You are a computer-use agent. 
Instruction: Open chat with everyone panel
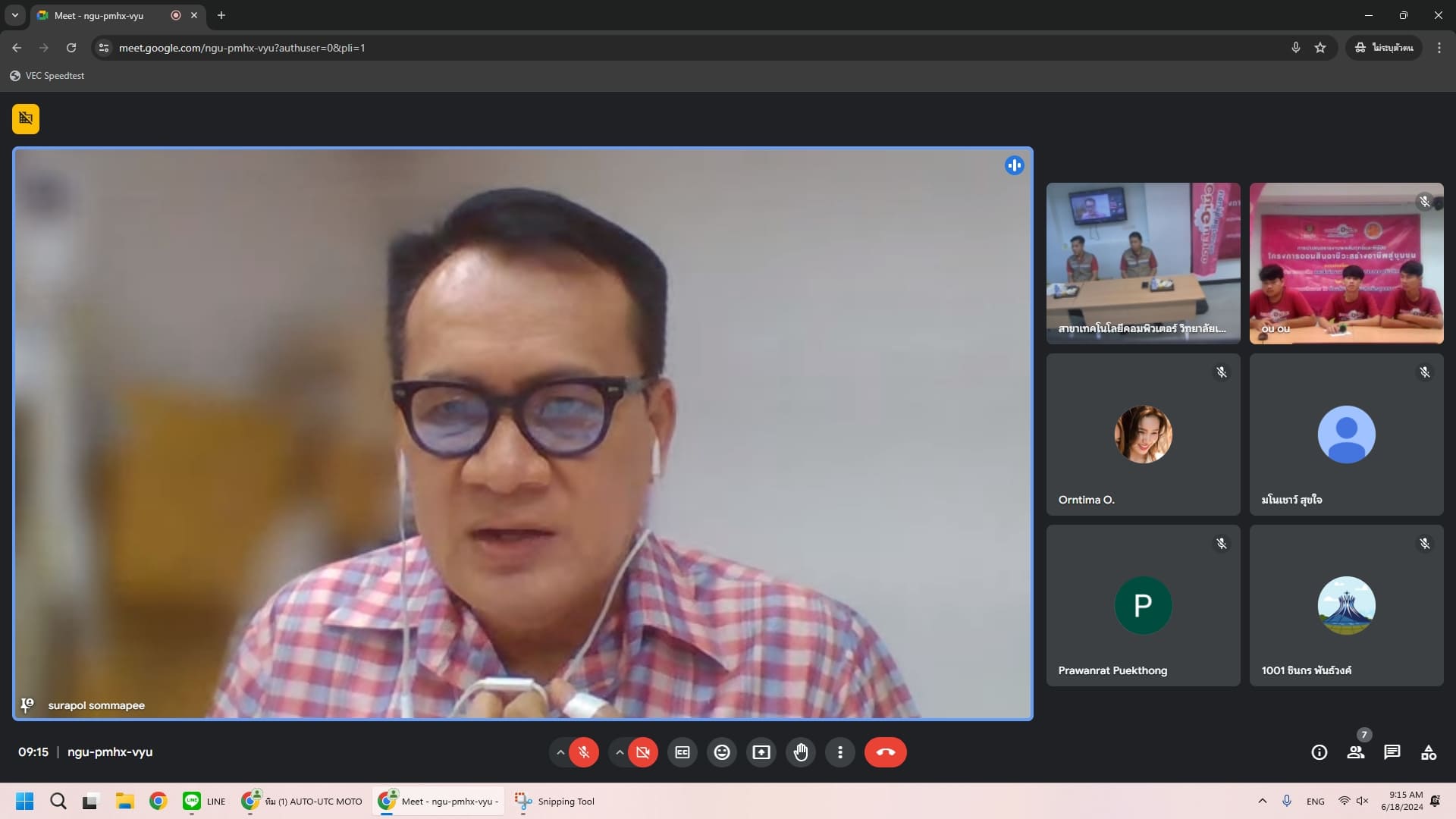pyautogui.click(x=1392, y=752)
